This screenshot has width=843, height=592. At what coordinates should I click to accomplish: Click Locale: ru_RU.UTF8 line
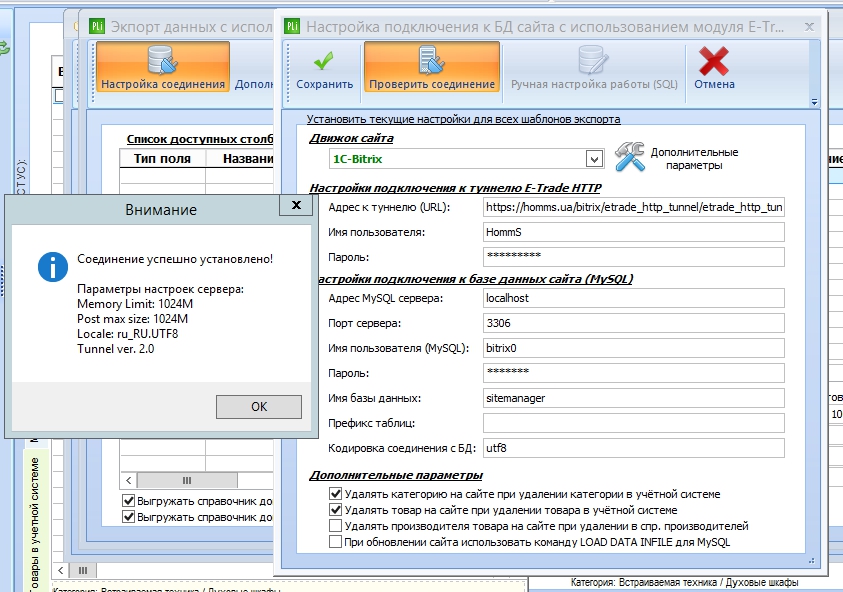tap(127, 334)
